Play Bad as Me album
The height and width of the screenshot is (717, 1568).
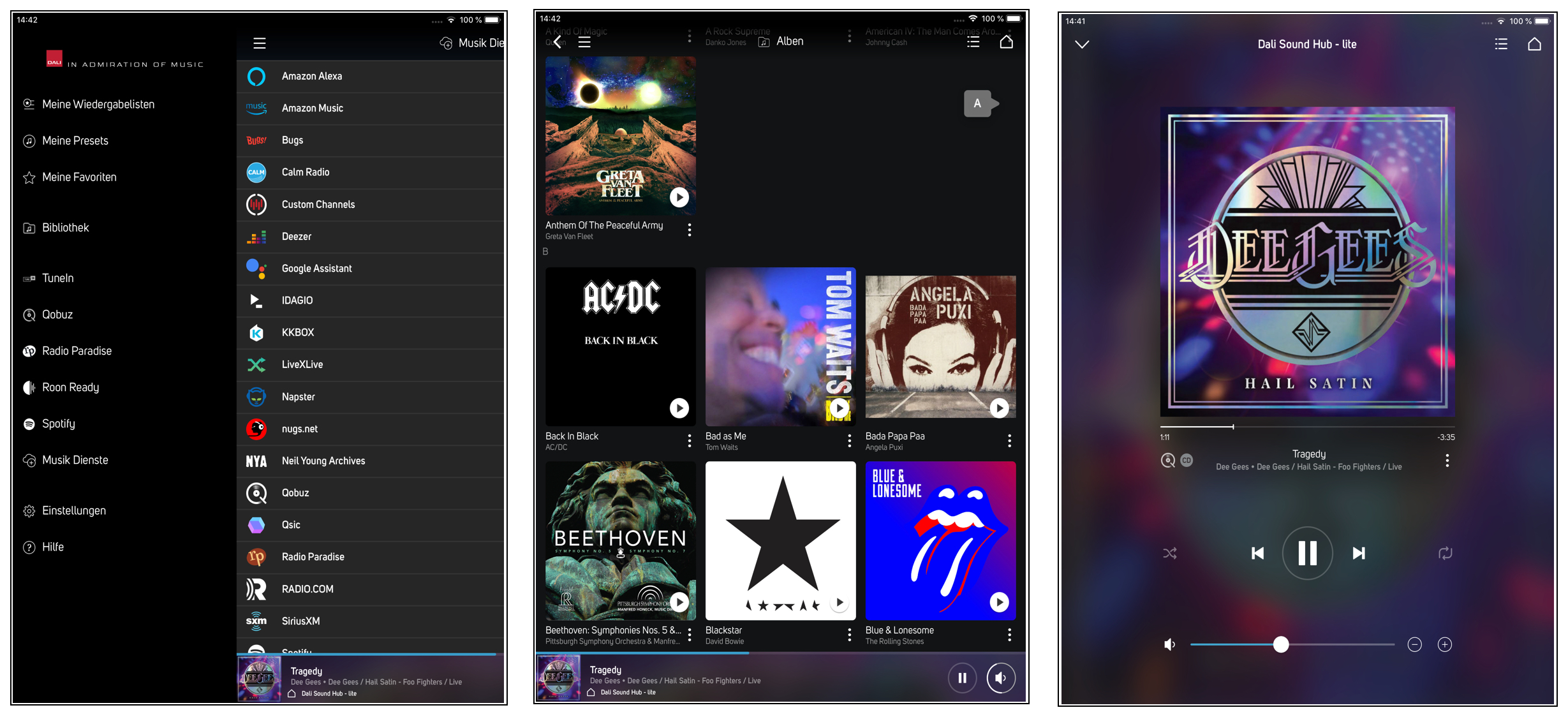click(839, 408)
